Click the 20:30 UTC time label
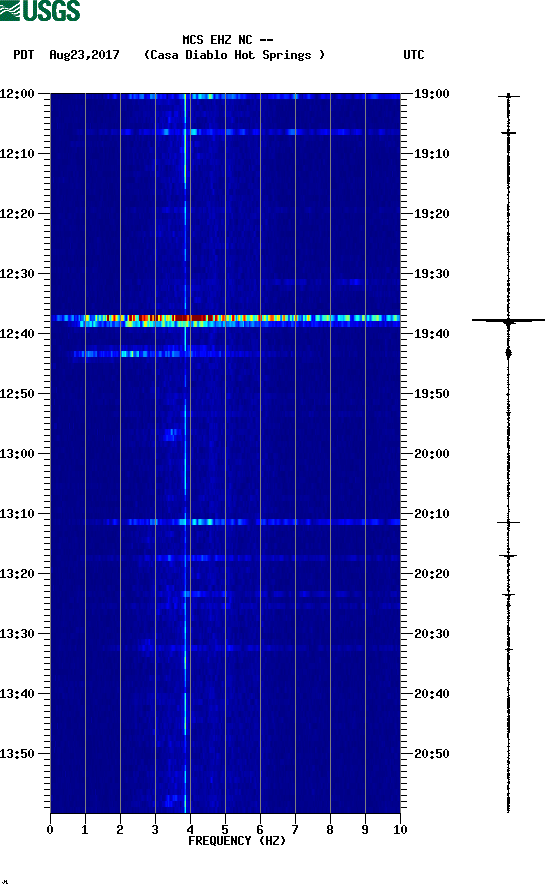Viewport: 552px width, 893px height. 432,634
